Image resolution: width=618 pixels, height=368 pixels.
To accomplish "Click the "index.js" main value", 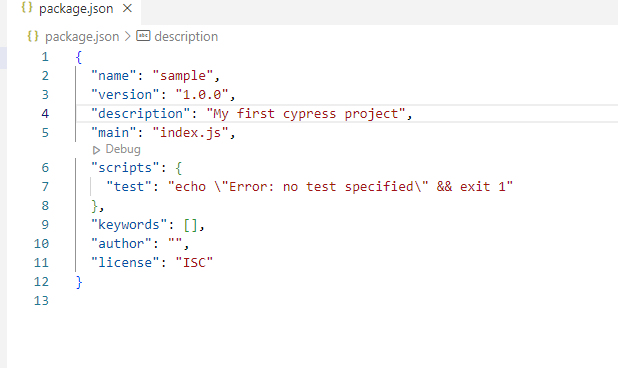I will 190,133.
